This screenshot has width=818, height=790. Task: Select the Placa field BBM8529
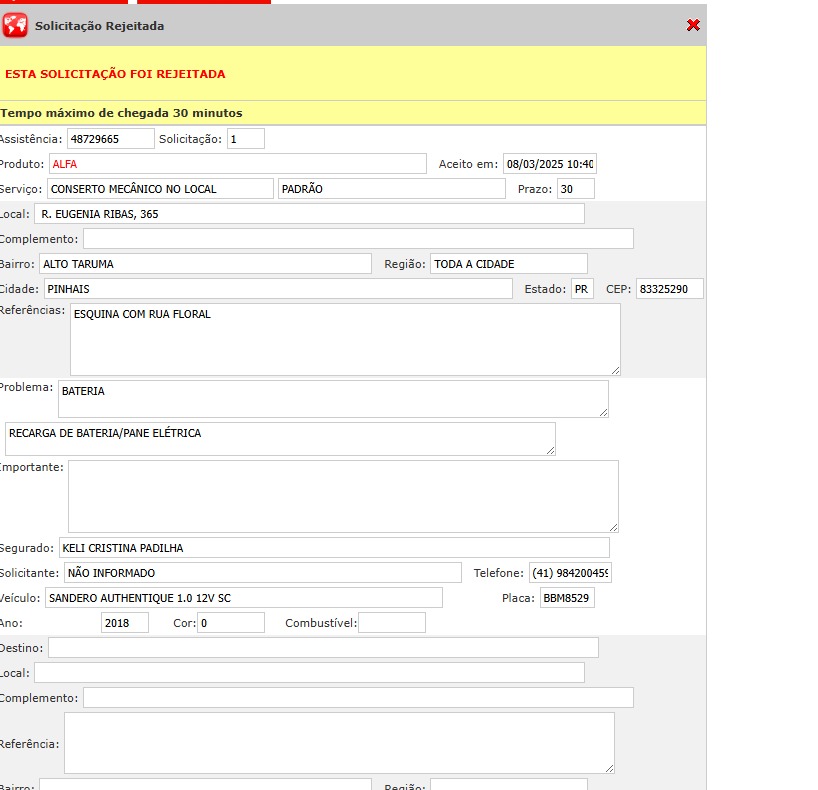[567, 598]
